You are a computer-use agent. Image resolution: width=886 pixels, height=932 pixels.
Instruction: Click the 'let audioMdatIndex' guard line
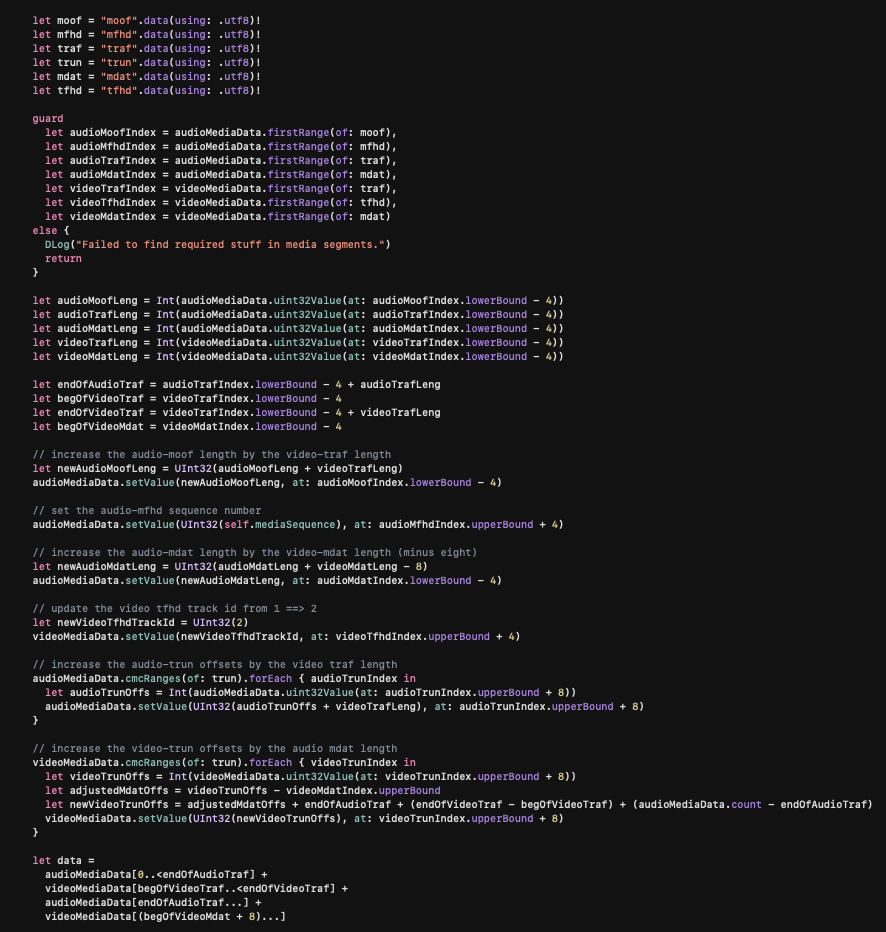coord(221,175)
